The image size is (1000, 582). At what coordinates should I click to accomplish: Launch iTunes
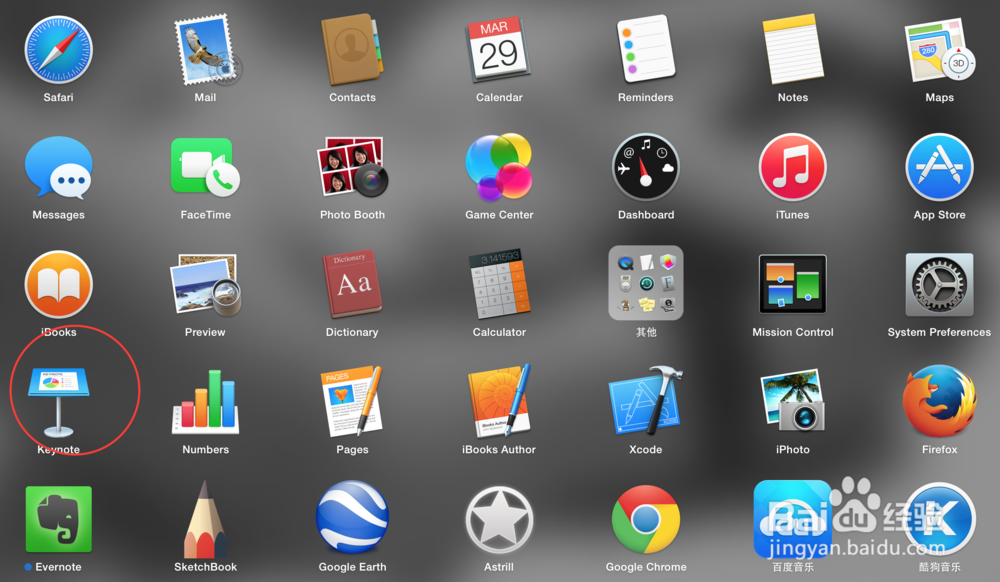coord(793,167)
